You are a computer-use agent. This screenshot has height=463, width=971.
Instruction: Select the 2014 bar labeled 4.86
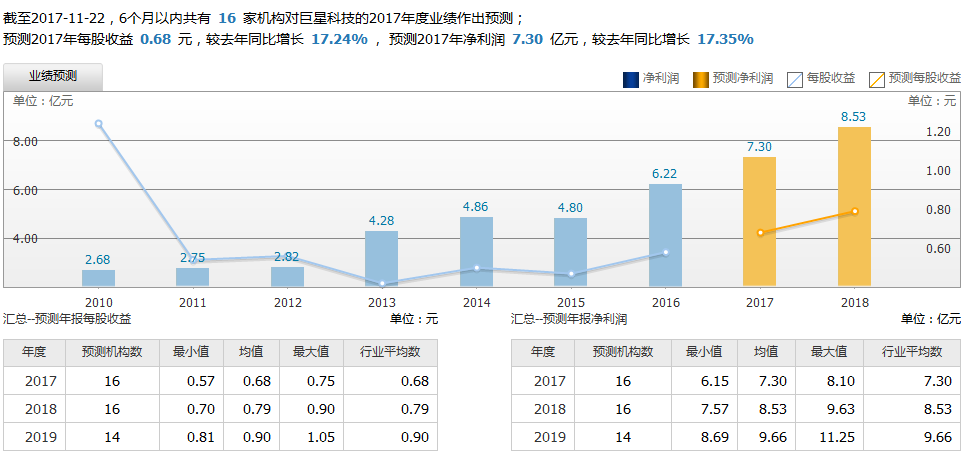pyautogui.click(x=476, y=251)
